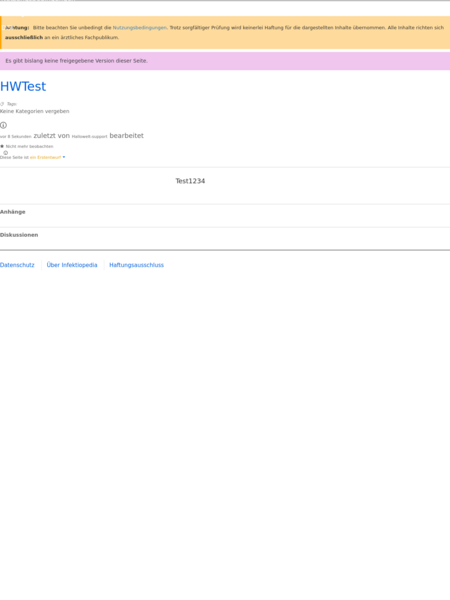Click the tags icon beside Tags label
The height and width of the screenshot is (600, 450).
pos(2,104)
